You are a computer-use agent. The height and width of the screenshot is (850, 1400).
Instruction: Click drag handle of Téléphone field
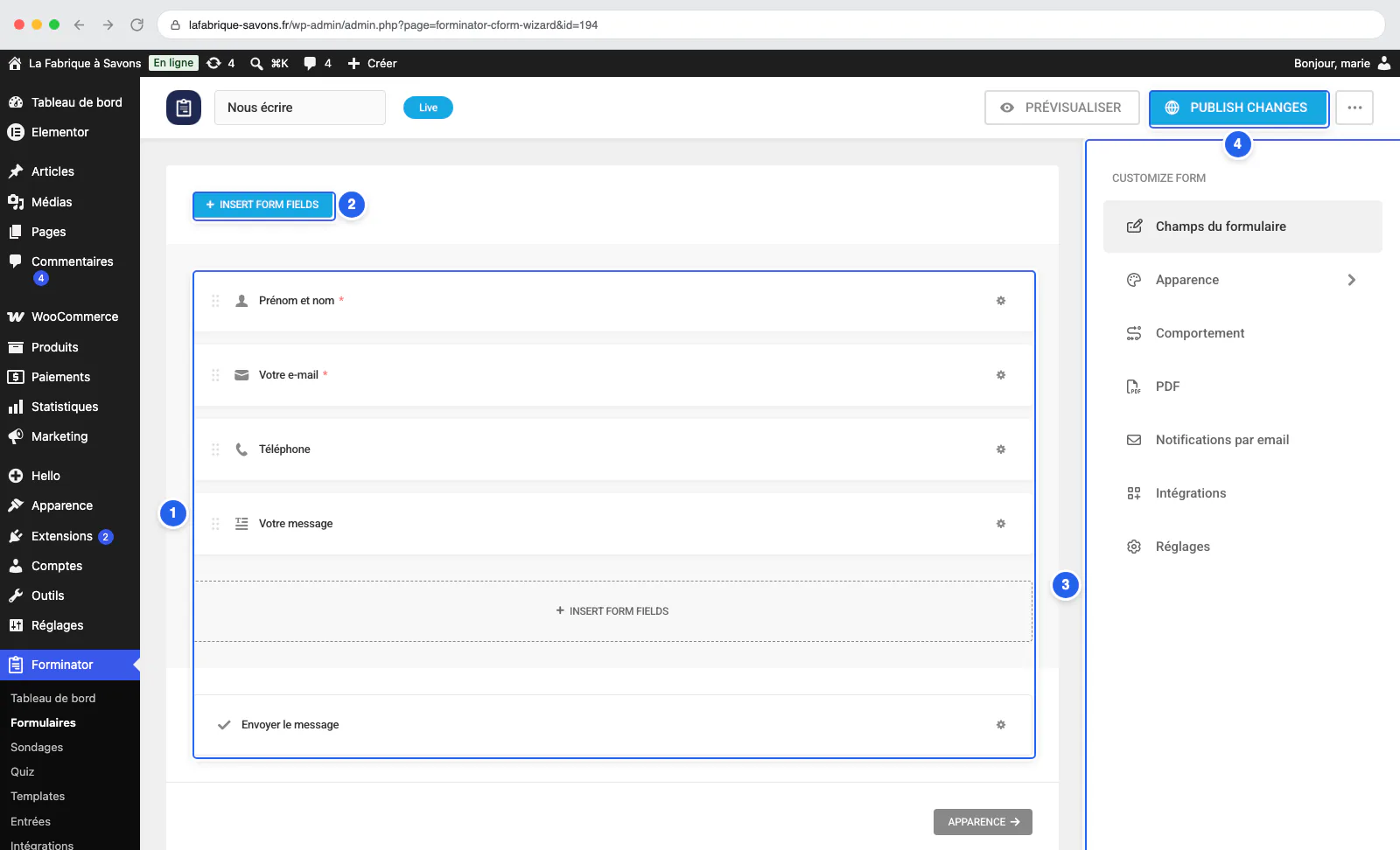click(215, 449)
